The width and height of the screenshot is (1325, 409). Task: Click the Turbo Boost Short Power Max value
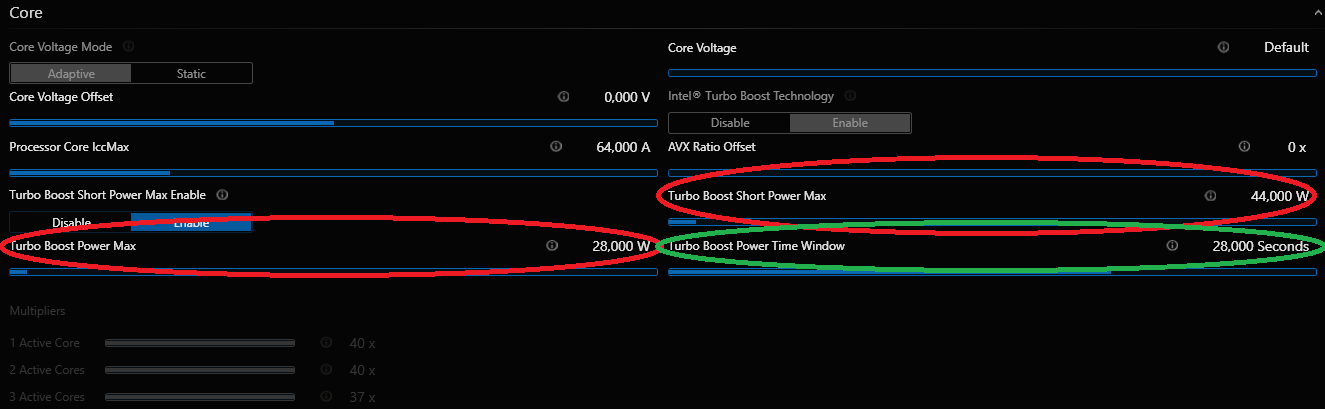tap(1279, 196)
